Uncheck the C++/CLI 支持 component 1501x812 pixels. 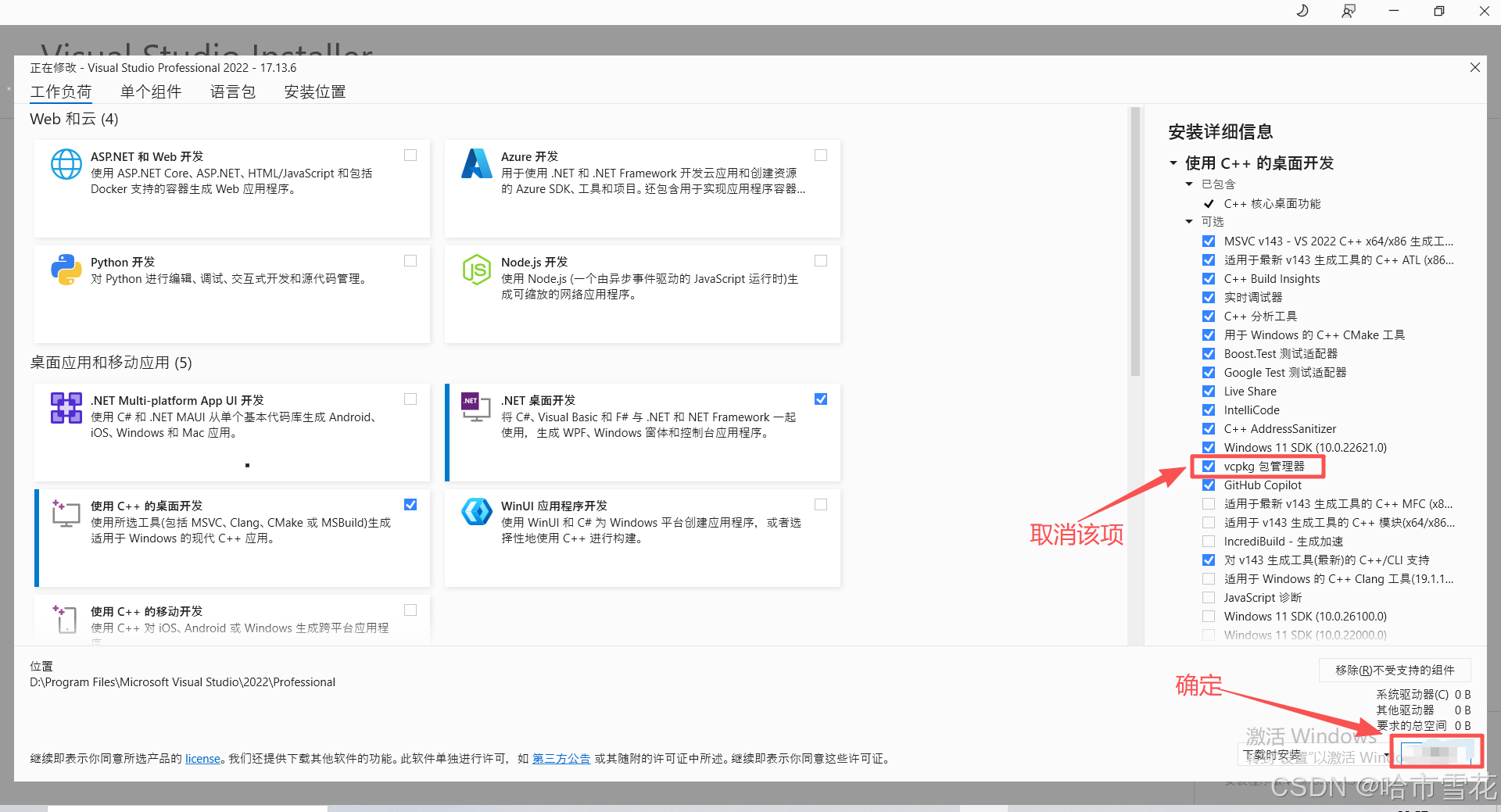coord(1209,560)
